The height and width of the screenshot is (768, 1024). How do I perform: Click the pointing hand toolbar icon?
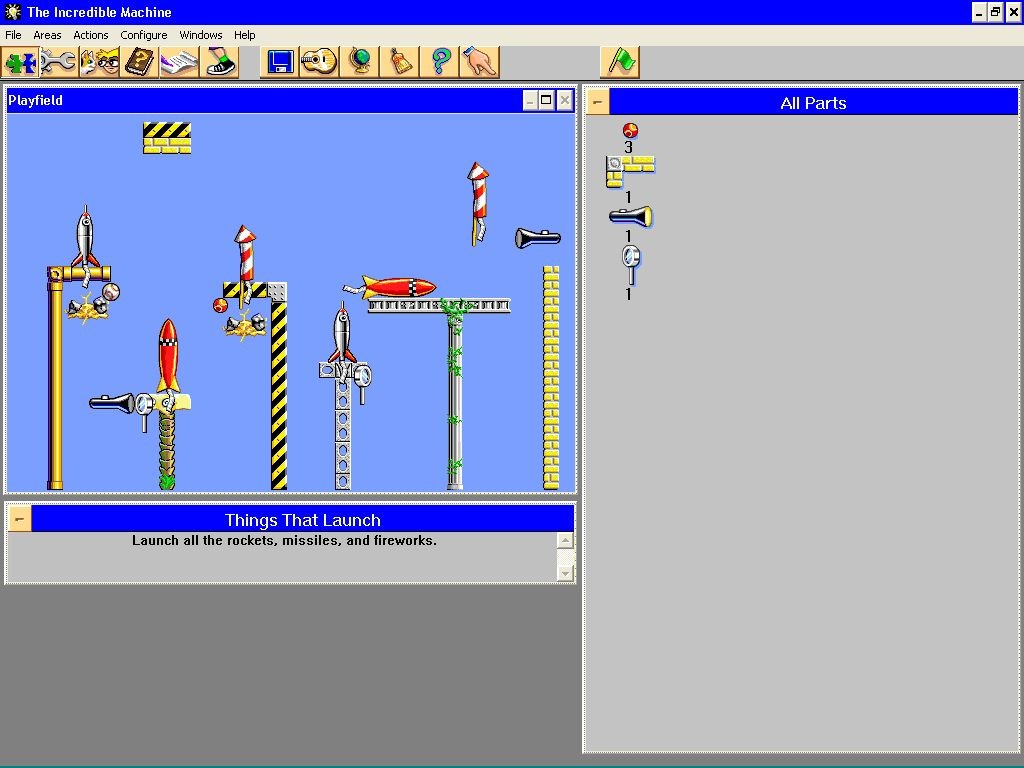coord(479,63)
